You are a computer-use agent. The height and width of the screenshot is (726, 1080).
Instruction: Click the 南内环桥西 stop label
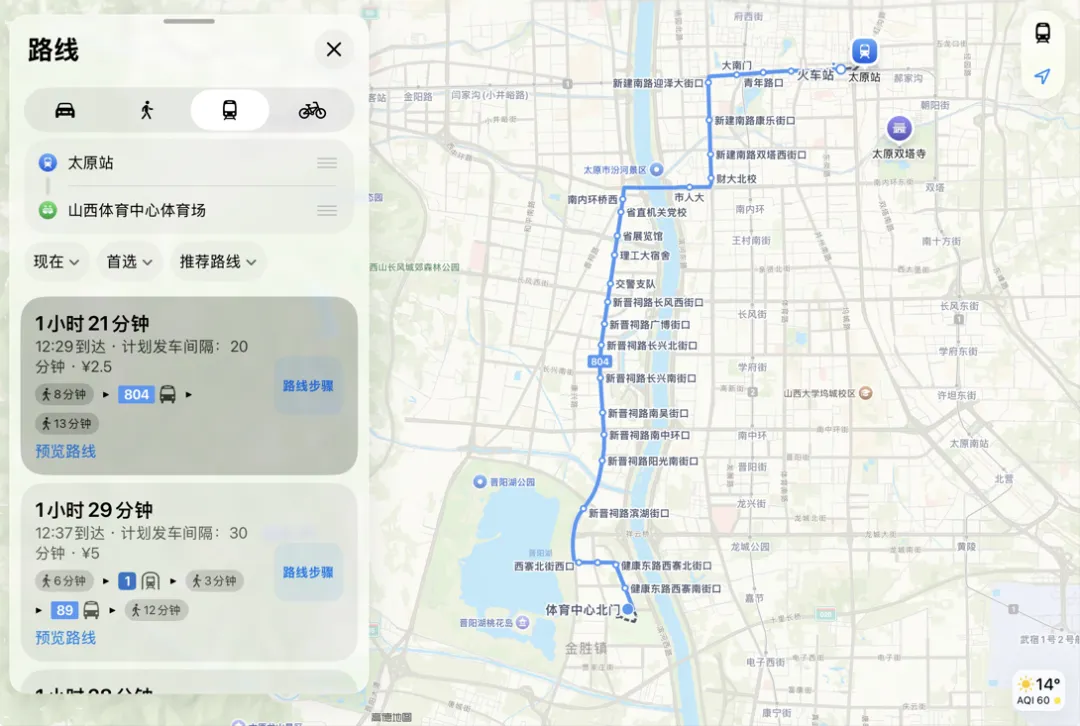[592, 200]
